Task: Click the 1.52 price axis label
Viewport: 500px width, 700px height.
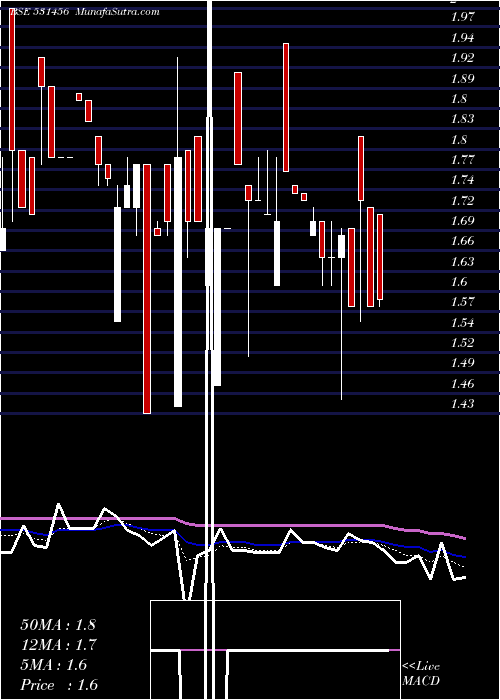Action: [462, 343]
